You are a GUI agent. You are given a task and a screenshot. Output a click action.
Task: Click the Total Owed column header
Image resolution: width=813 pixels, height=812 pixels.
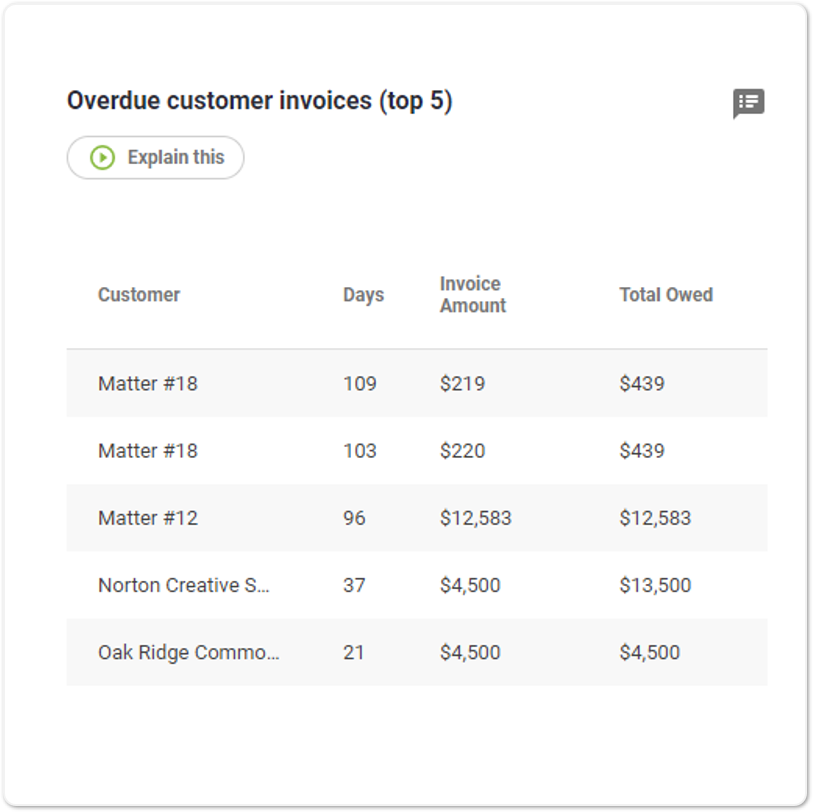[665, 295]
